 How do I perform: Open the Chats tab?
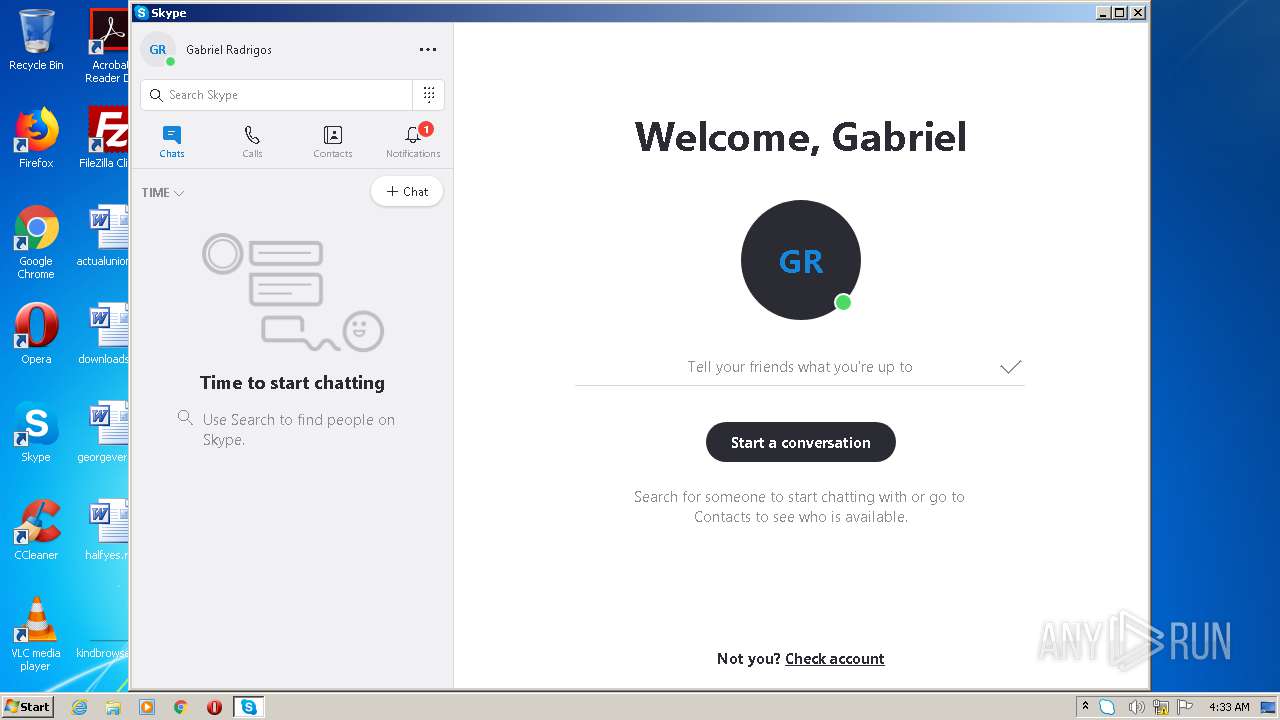click(x=172, y=142)
